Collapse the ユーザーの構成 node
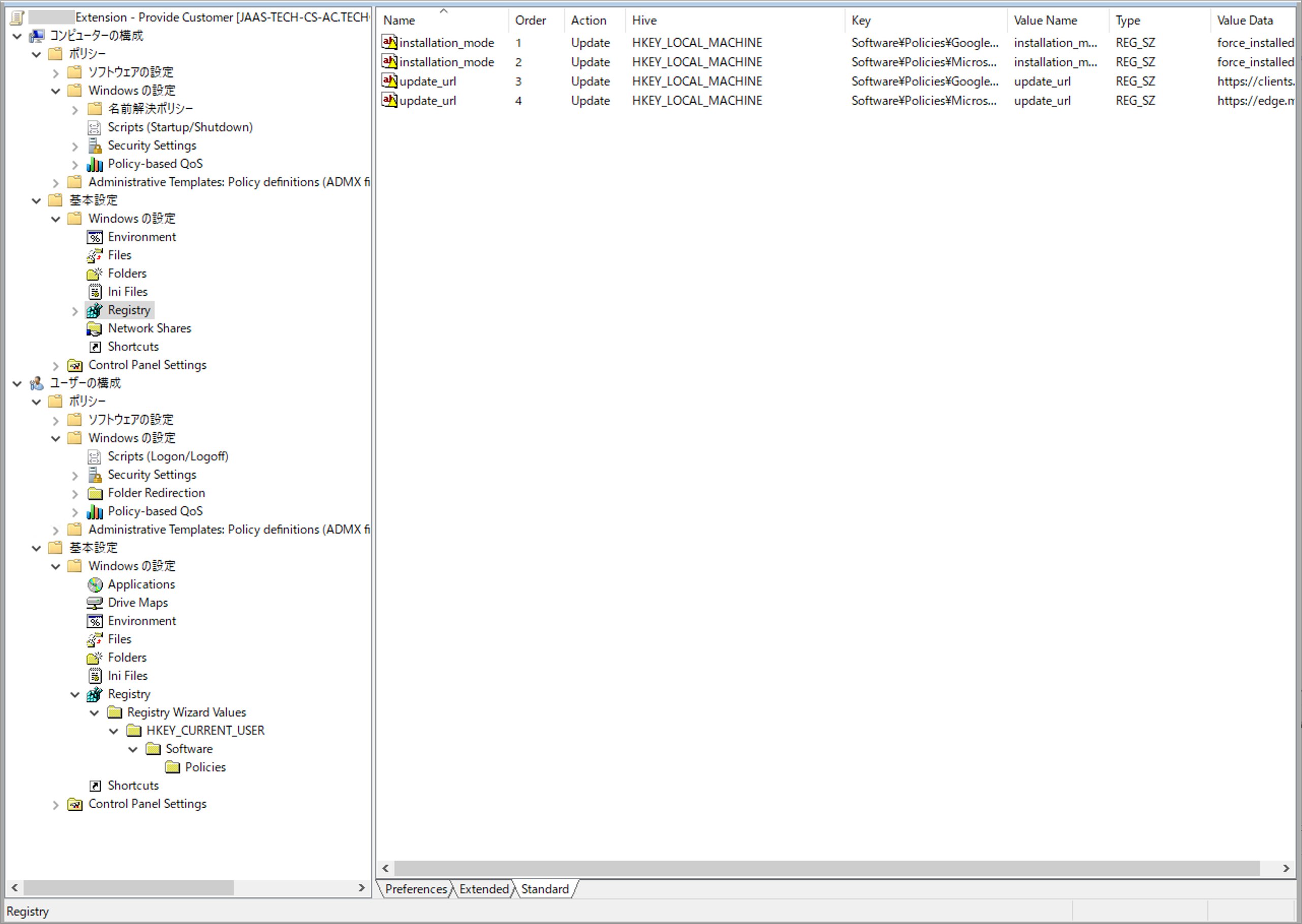Viewport: 1302px width, 924px height. click(17, 384)
